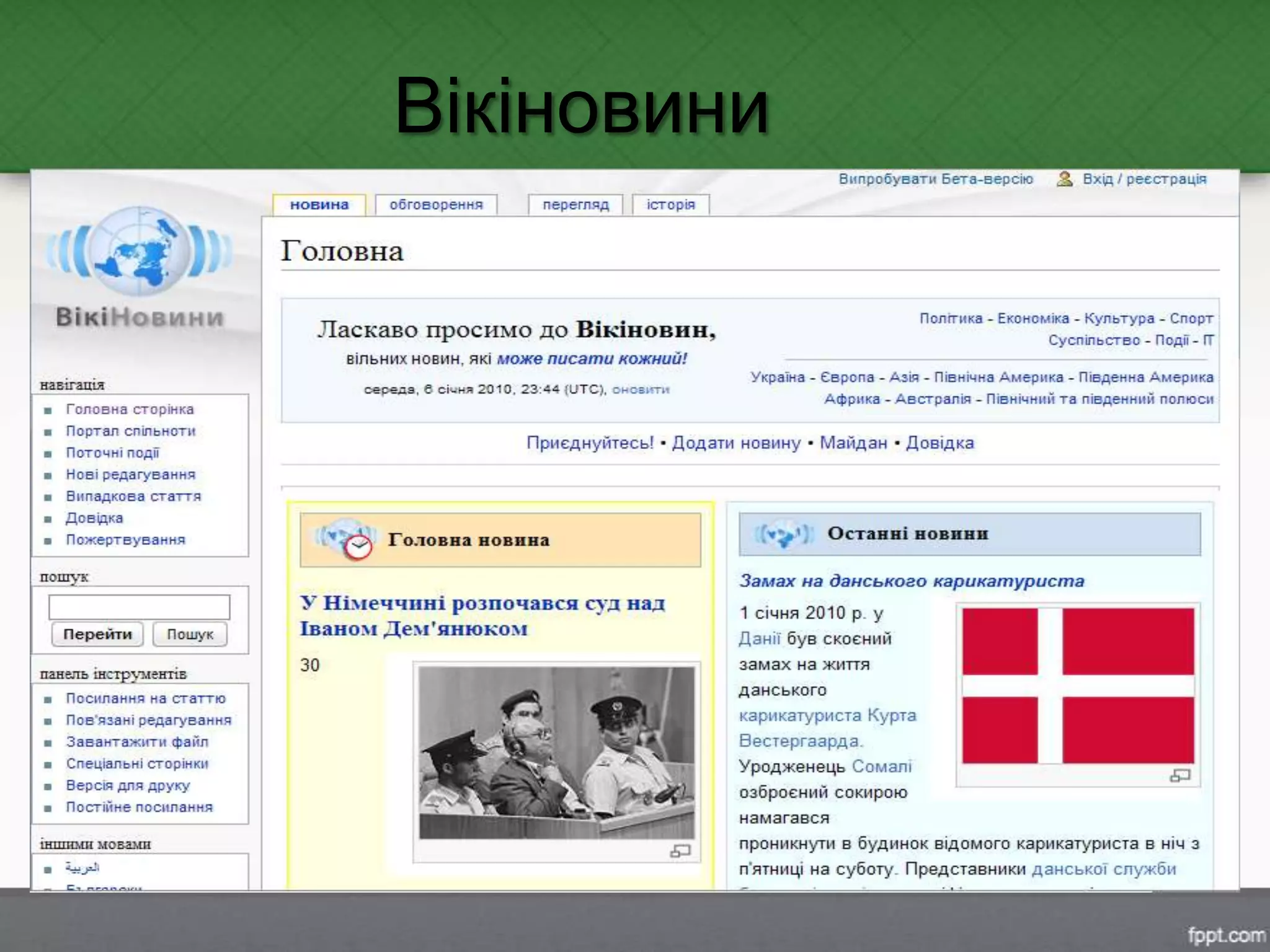
Task: Click Версія для друку link
Action: coord(128,785)
